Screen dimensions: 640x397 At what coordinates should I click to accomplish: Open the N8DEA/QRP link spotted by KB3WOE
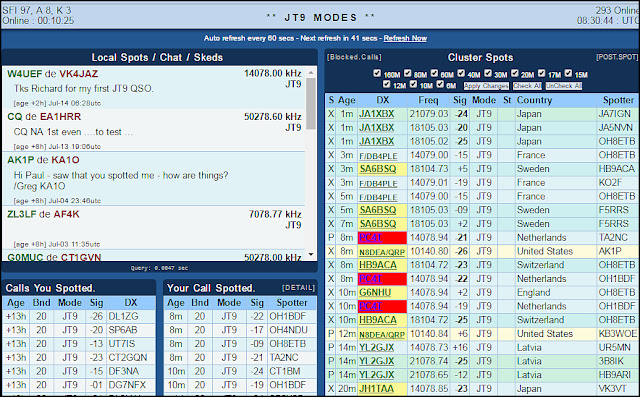click(382, 334)
